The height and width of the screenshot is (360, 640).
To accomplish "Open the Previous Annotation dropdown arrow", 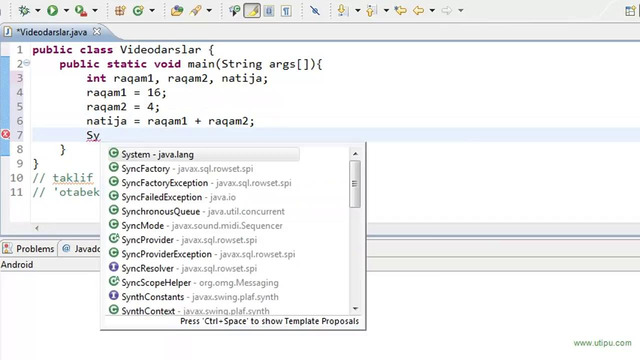I will (386, 10).
